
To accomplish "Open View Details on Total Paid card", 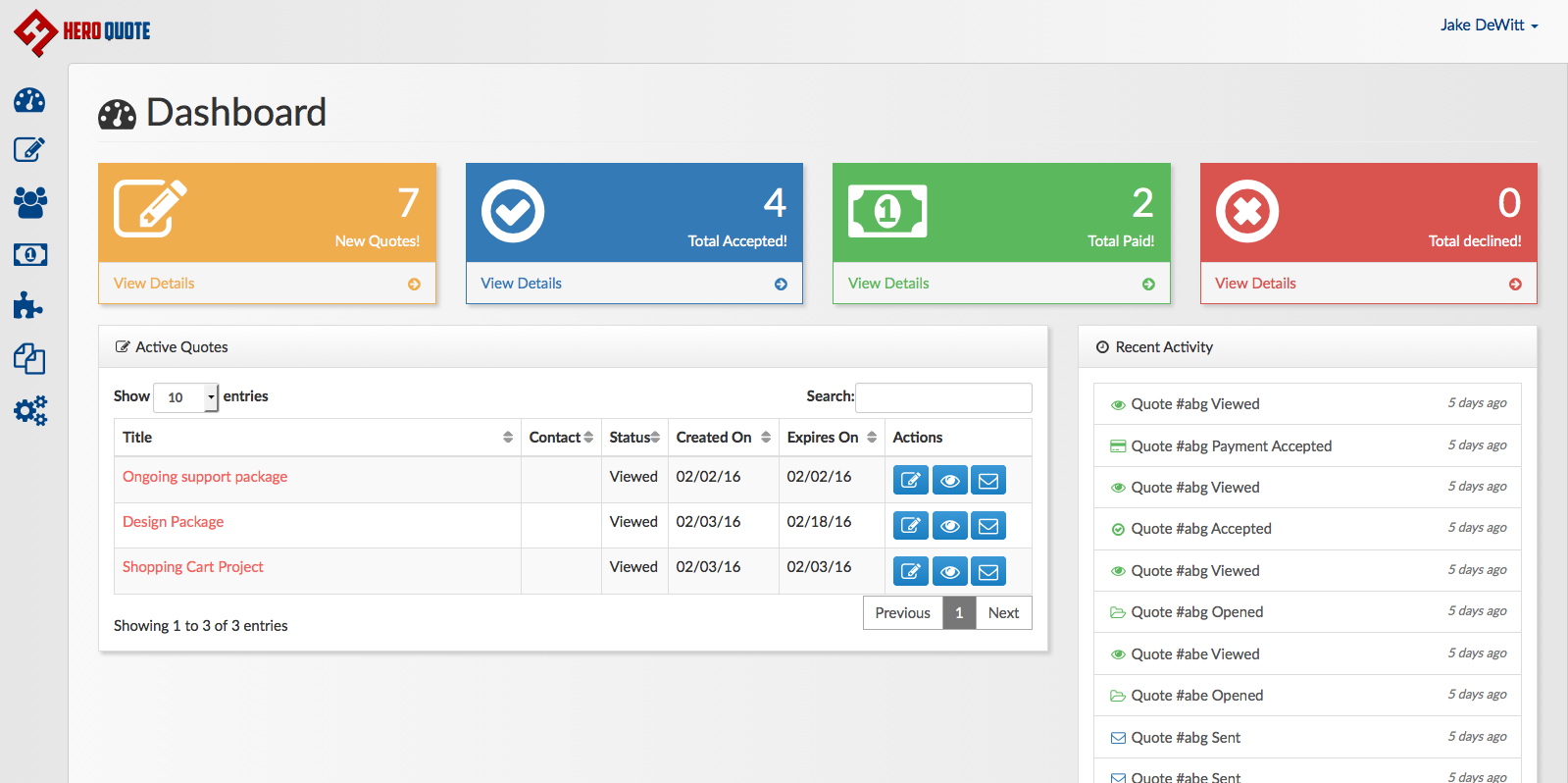I will click(x=888, y=284).
